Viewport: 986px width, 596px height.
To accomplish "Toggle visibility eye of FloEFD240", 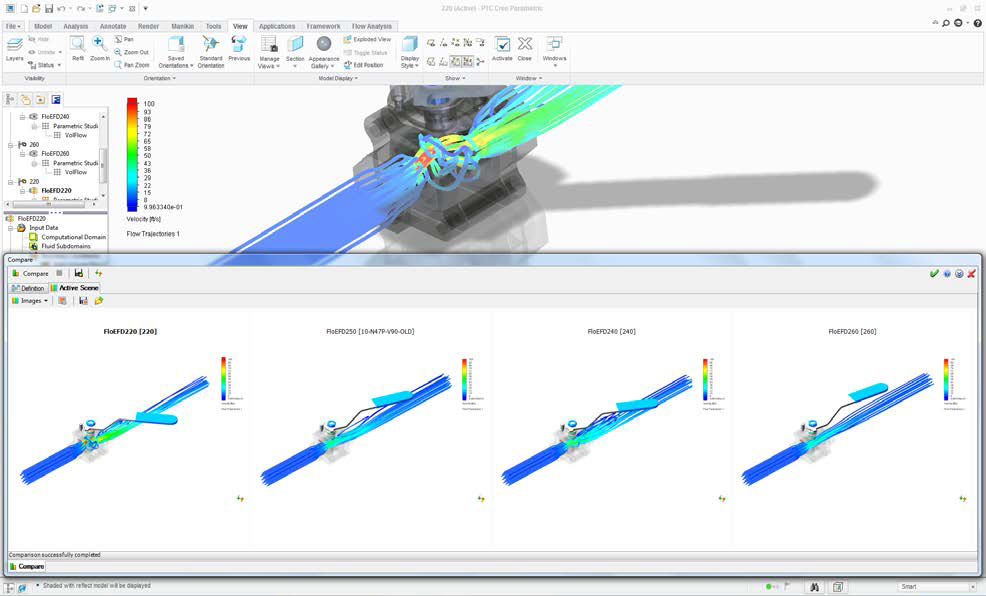I will [x=33, y=117].
